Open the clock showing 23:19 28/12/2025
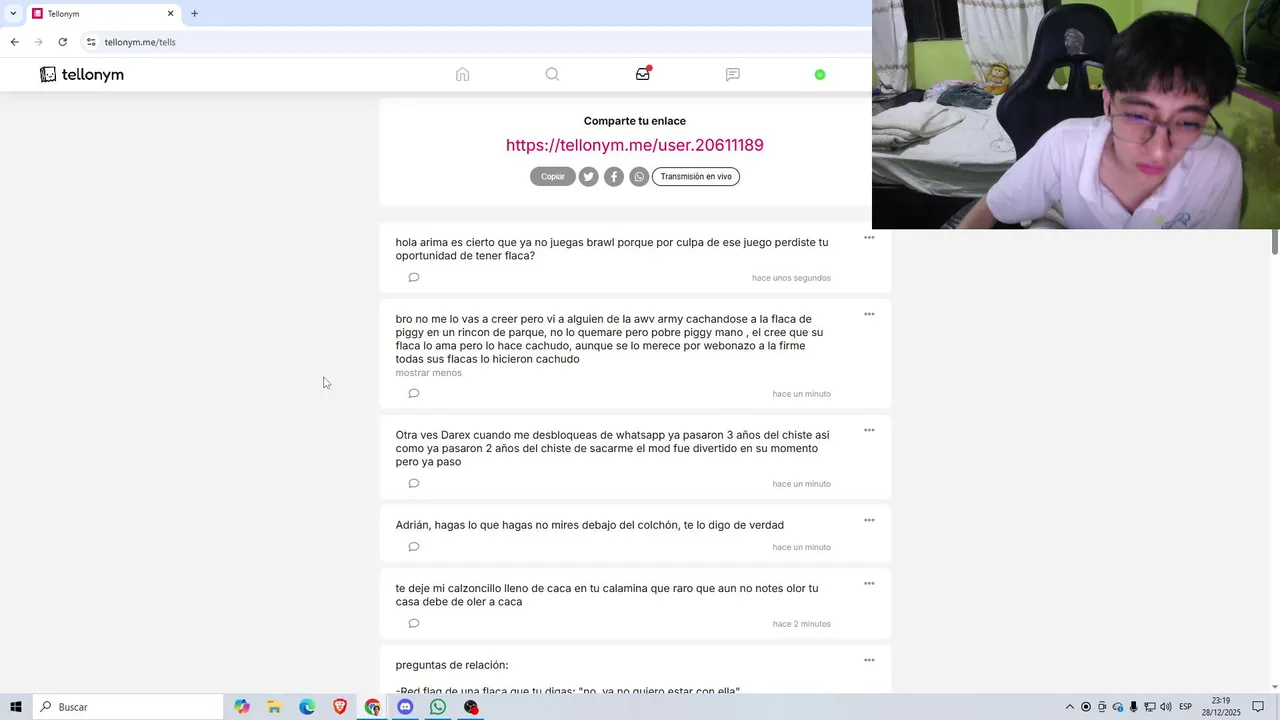Image resolution: width=1280 pixels, height=720 pixels. click(x=1221, y=707)
